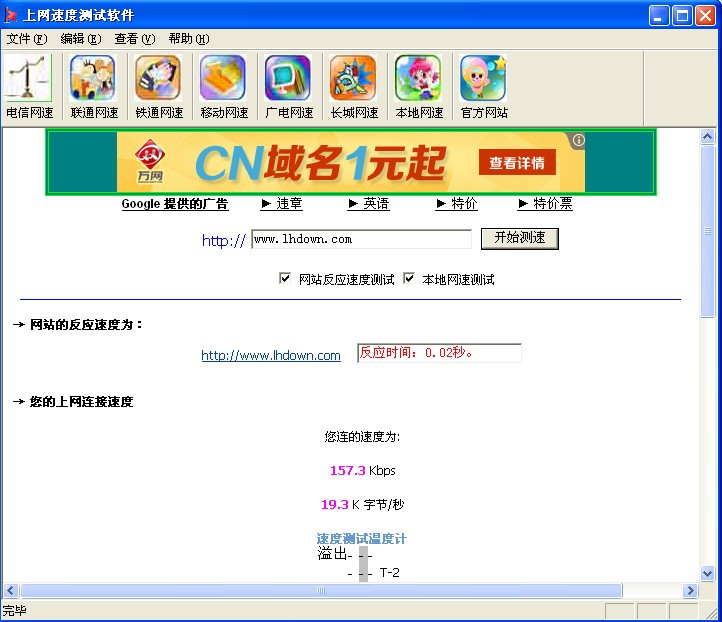Click the horizontal scrollbar right arrow
Viewport: 722px width, 622px height.
(690, 590)
